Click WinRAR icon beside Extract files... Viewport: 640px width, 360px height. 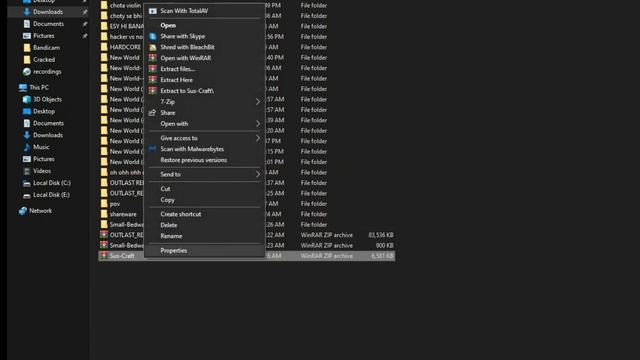tap(153, 69)
